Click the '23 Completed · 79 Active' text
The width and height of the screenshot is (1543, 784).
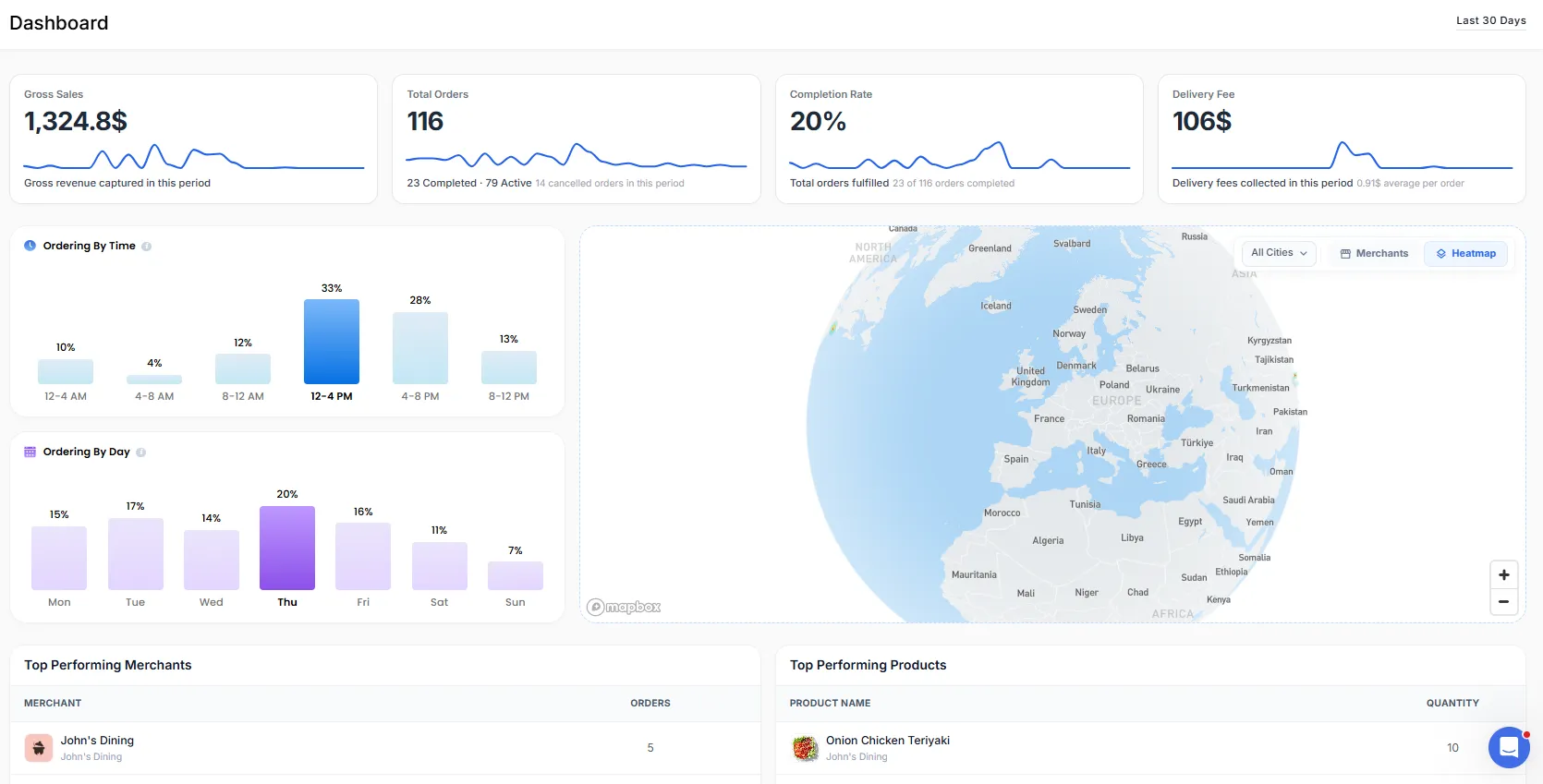point(469,183)
